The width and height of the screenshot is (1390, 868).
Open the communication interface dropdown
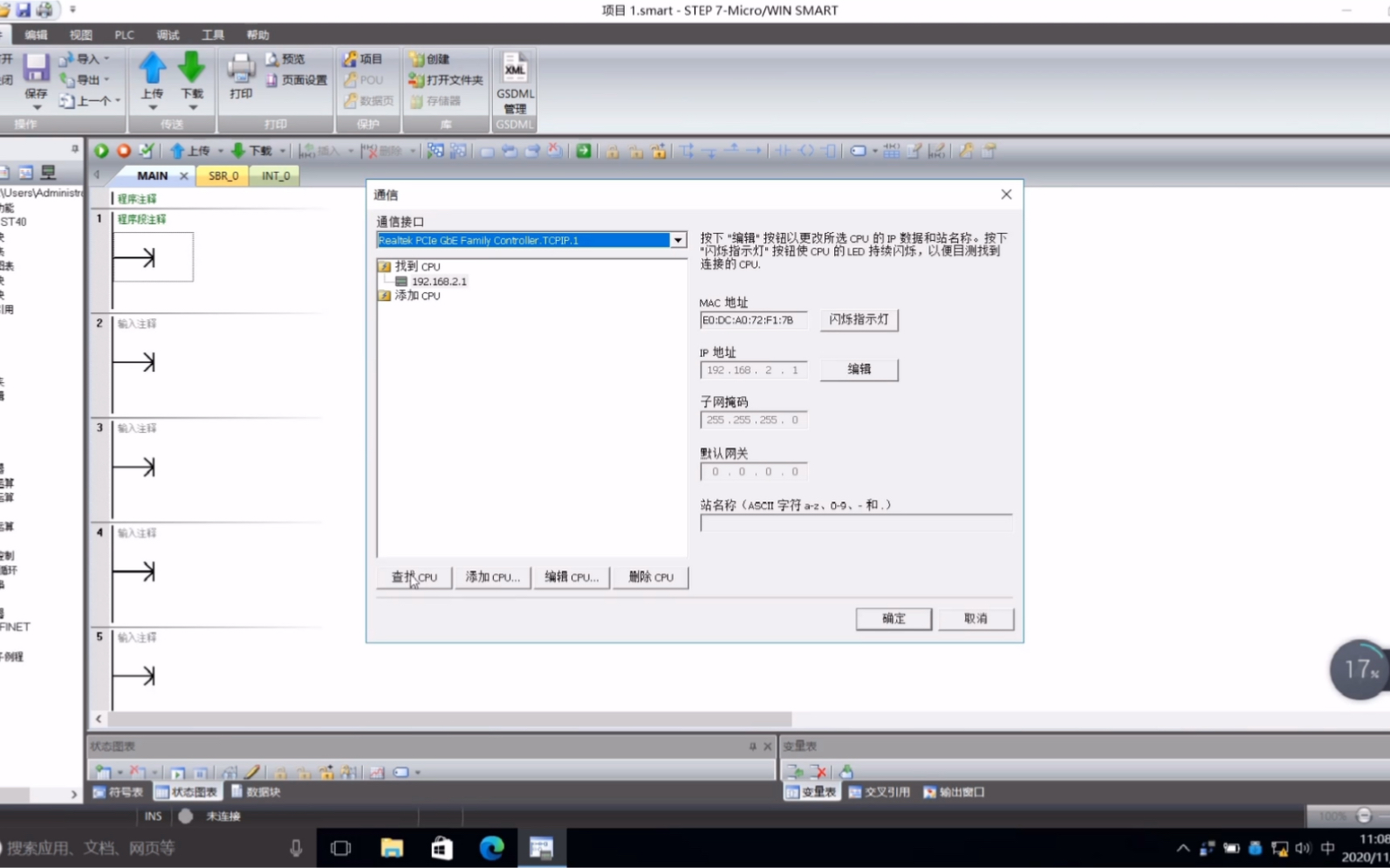(x=678, y=240)
